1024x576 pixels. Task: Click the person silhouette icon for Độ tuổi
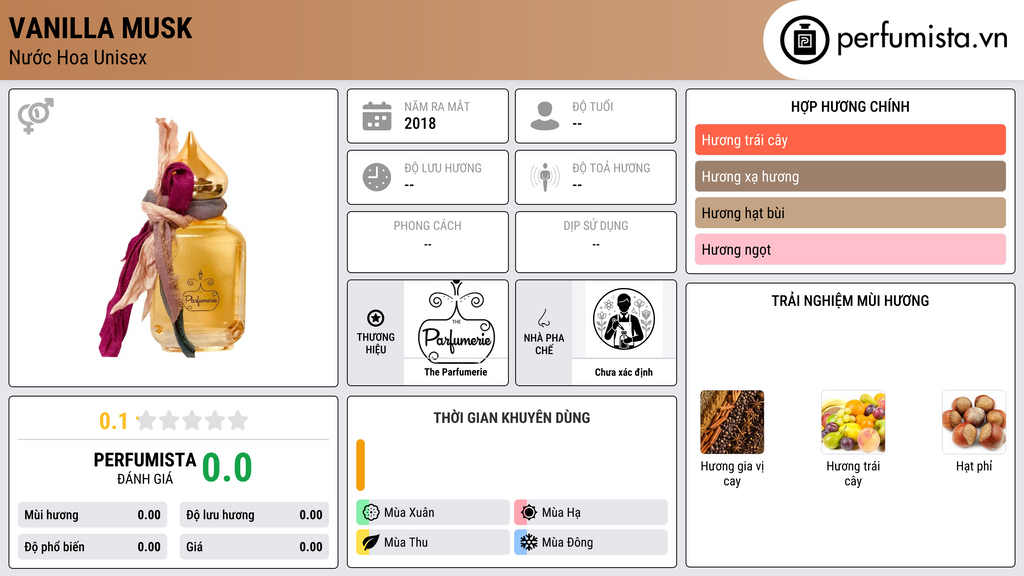[x=545, y=116]
